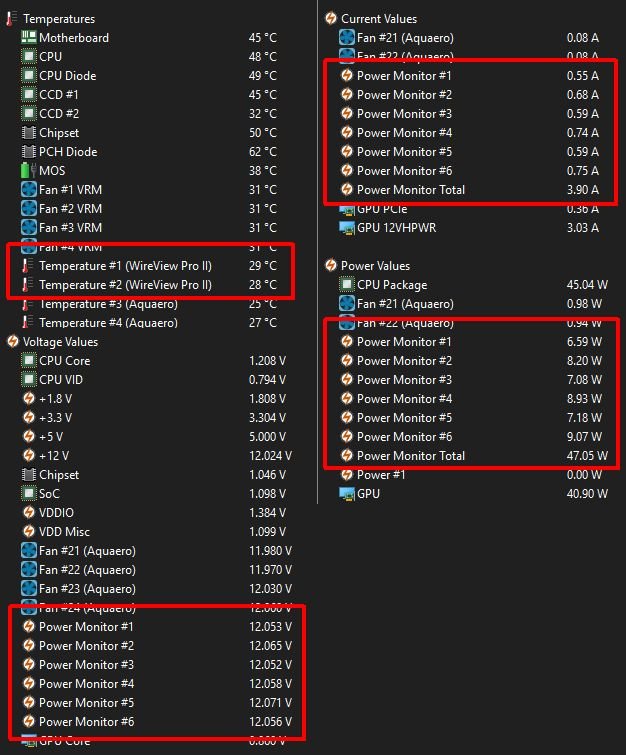Click the CPU Package chip icon
The height and width of the screenshot is (755, 626).
pyautogui.click(x=347, y=285)
